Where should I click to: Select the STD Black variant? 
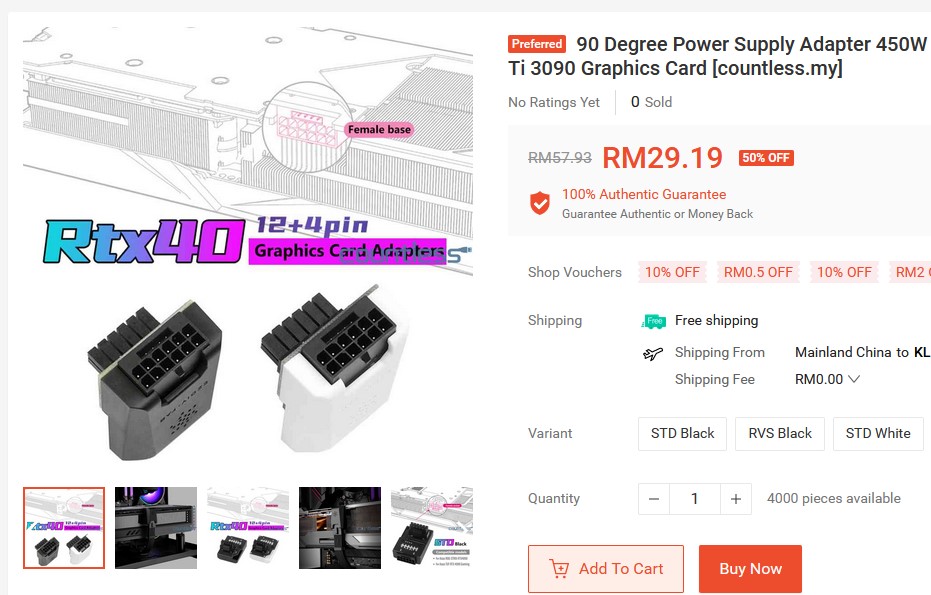click(682, 433)
